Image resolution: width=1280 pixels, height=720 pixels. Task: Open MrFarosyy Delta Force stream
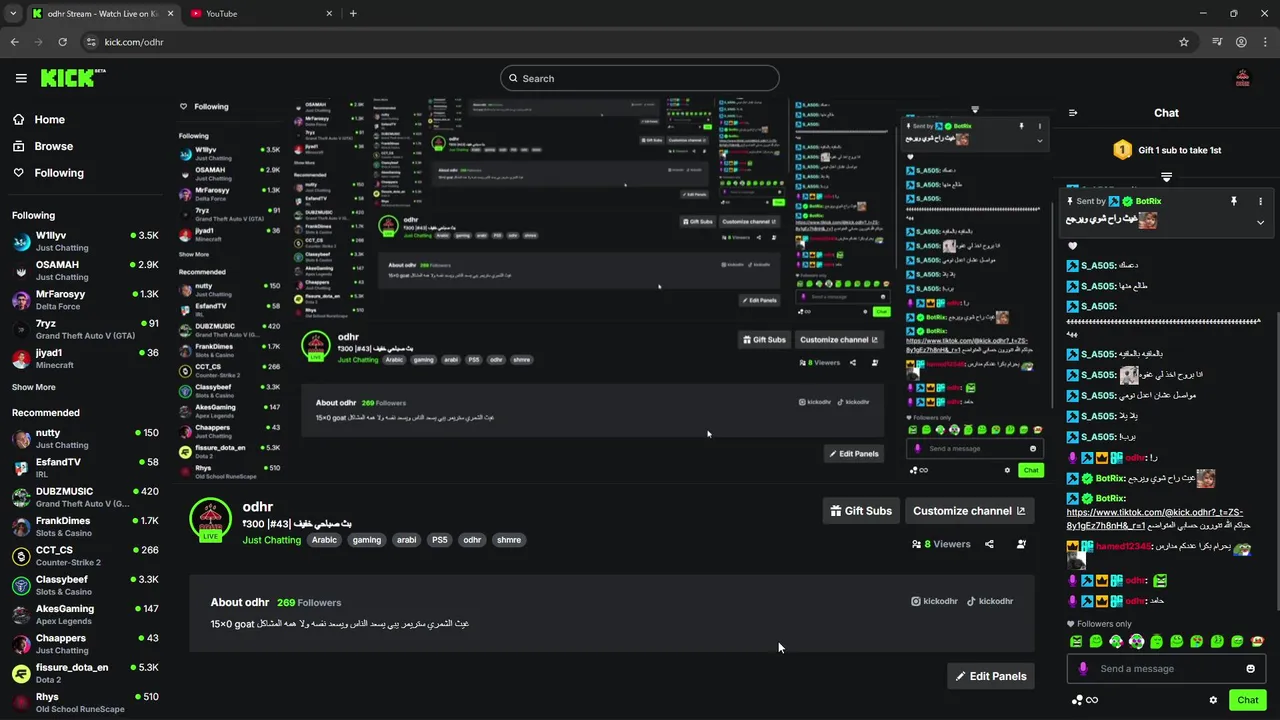85,300
